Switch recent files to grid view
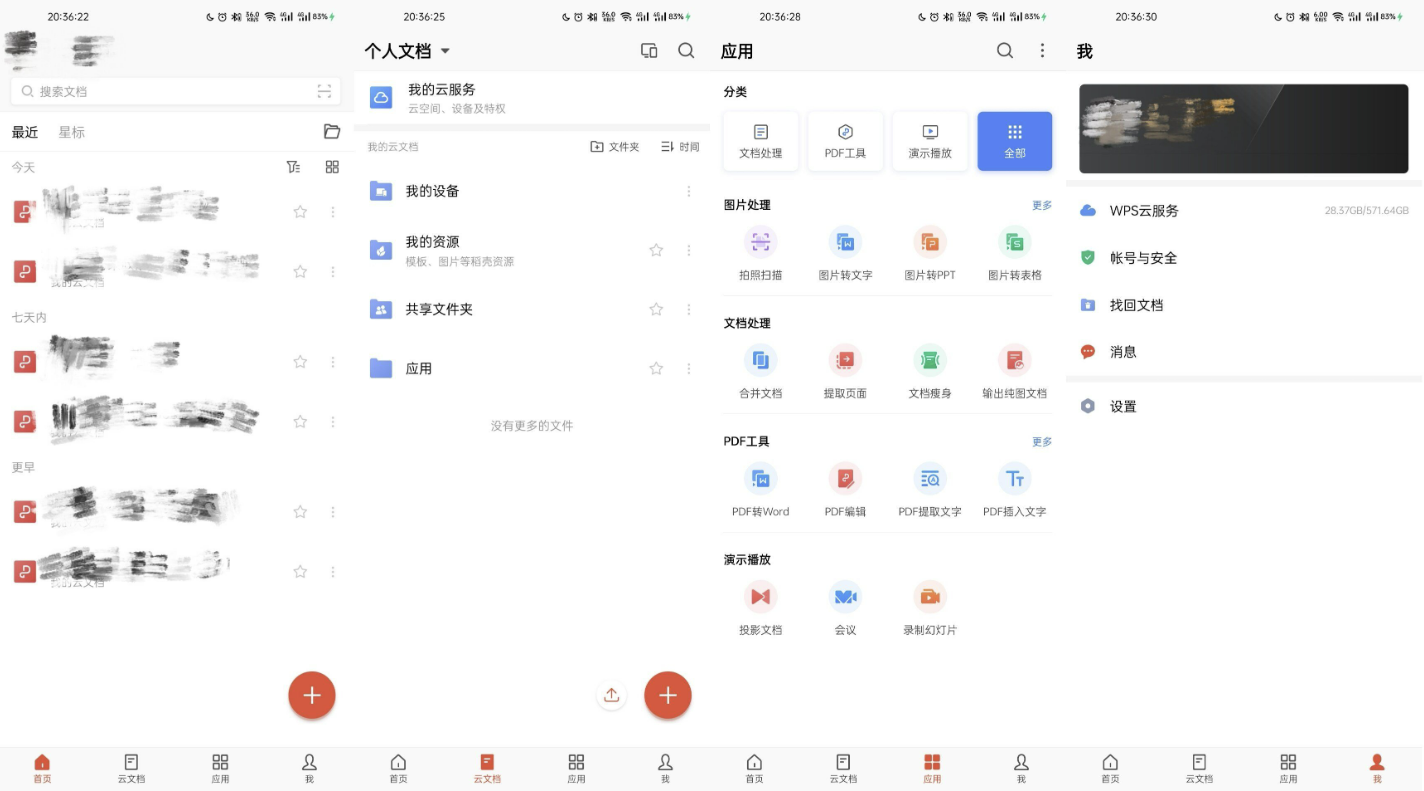The image size is (1424, 791). coord(332,167)
